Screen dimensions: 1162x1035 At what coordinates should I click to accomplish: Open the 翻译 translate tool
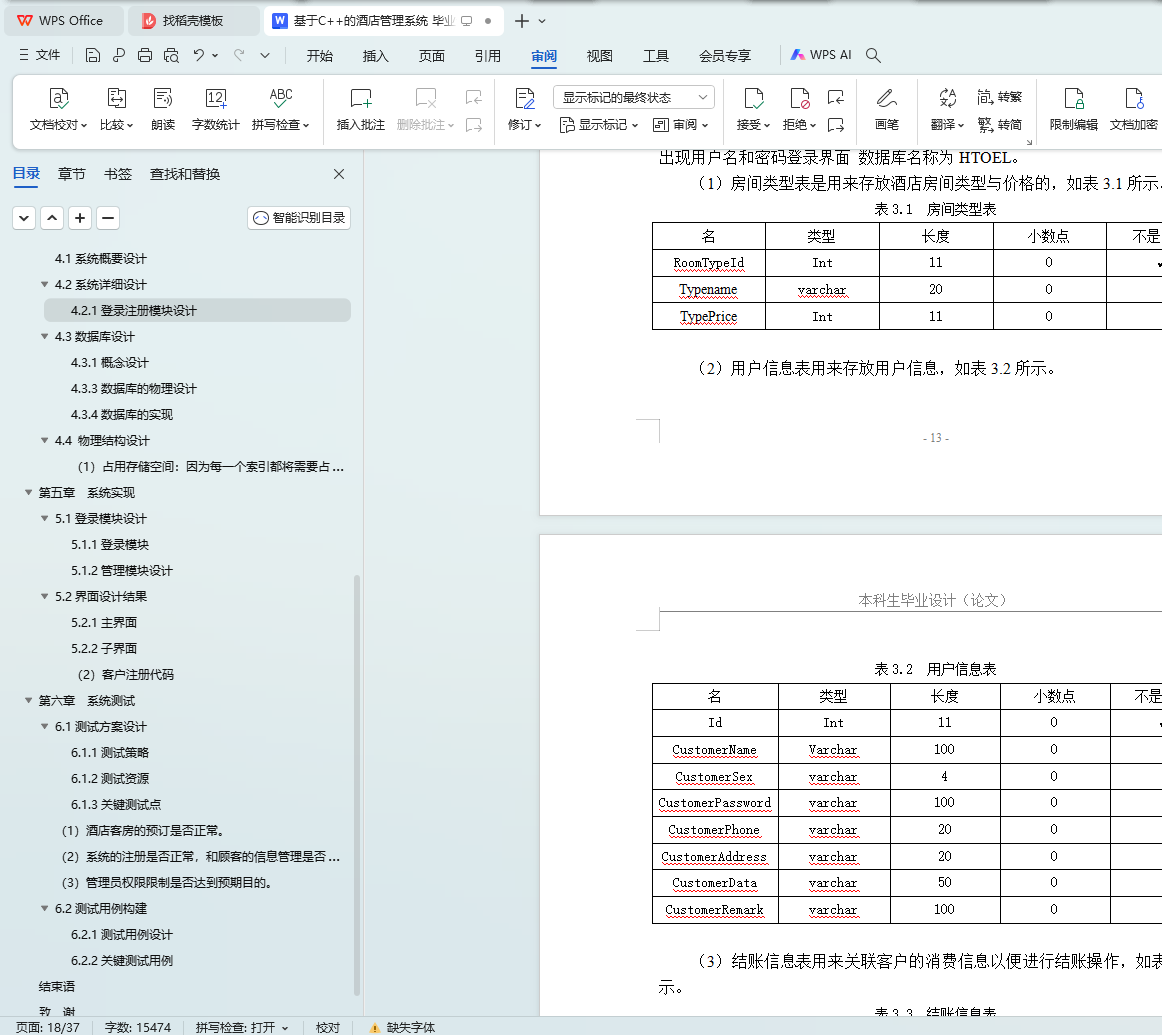coord(947,108)
